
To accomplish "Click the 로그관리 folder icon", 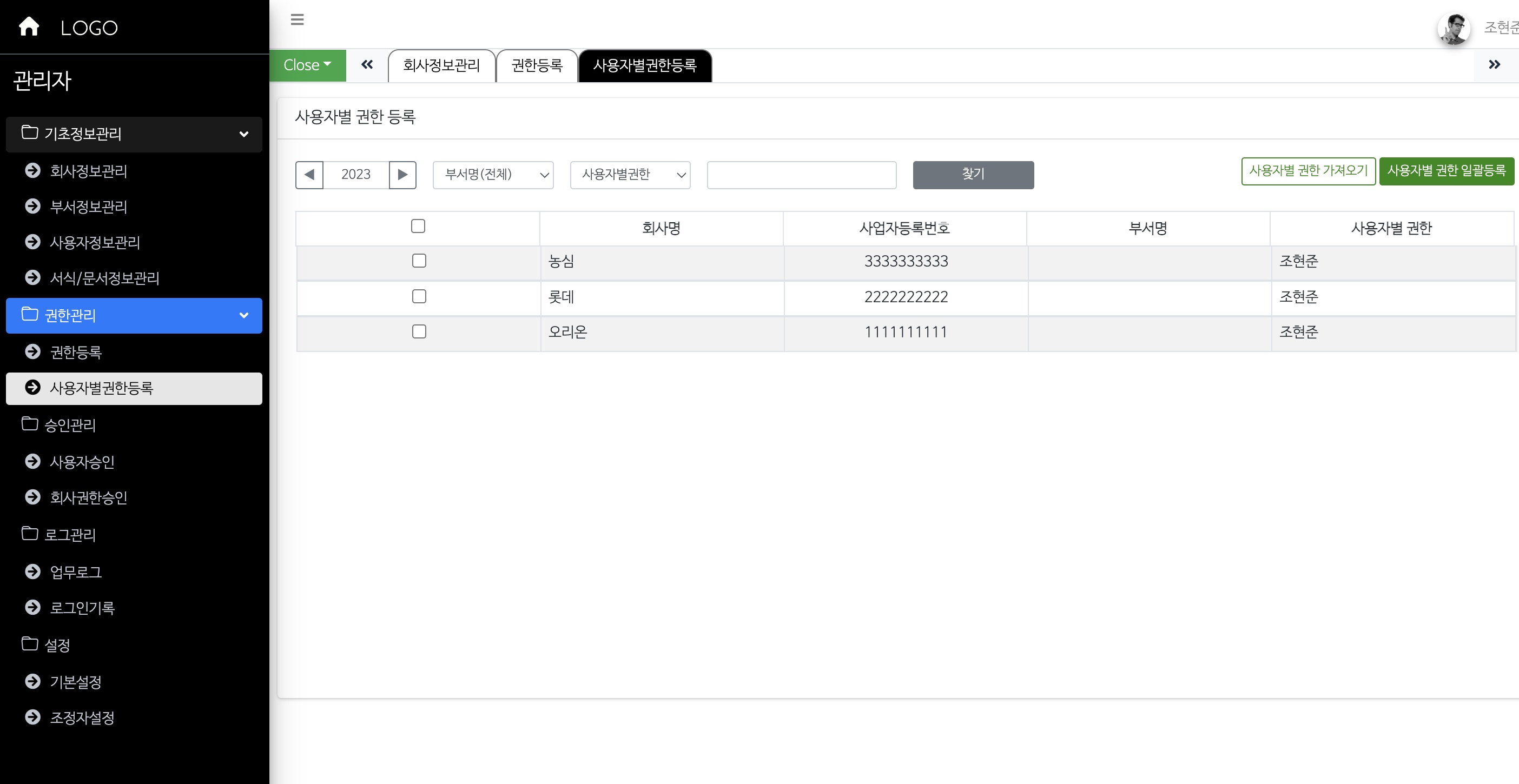I will coord(30,533).
